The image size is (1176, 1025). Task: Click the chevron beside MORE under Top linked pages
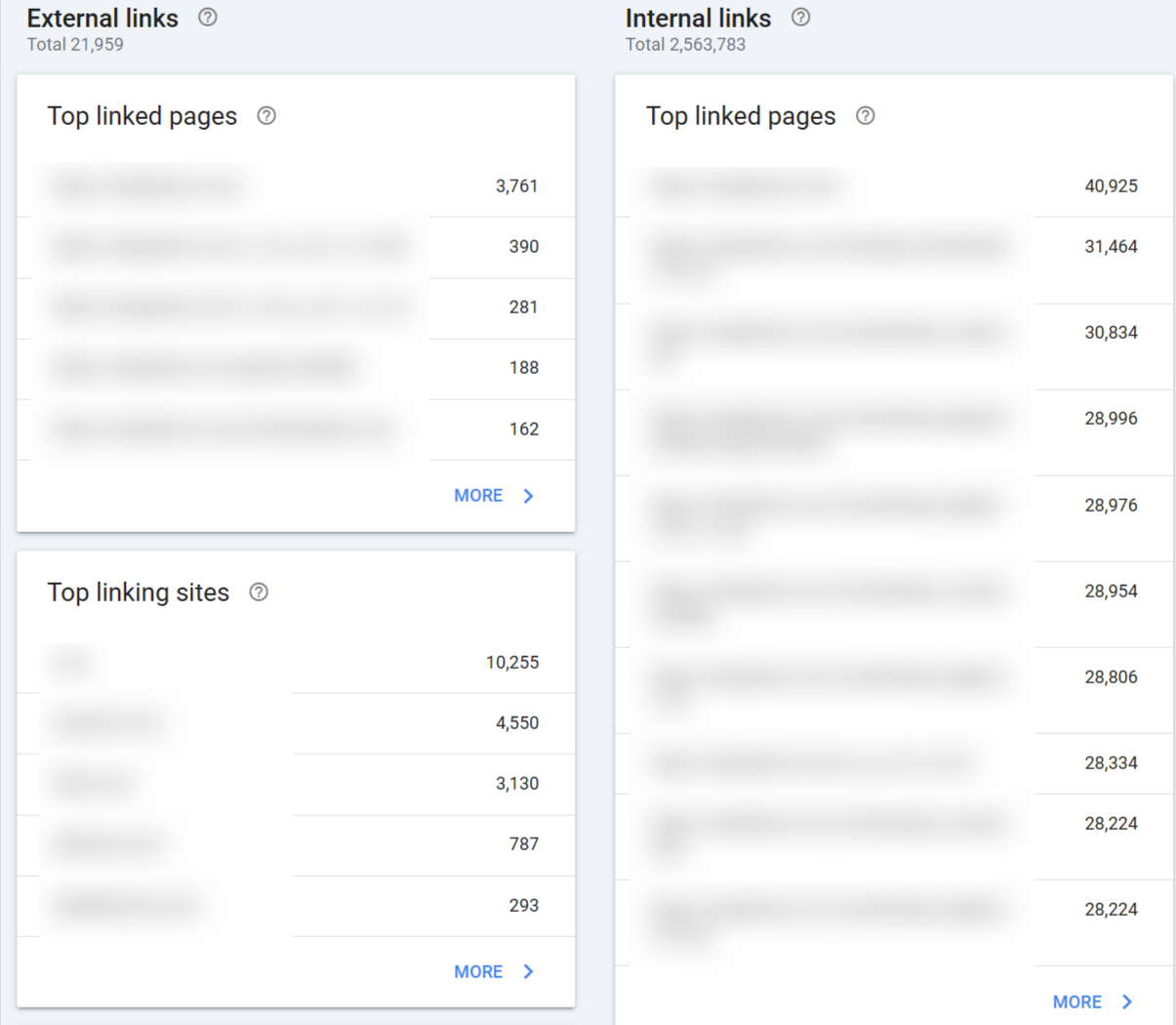point(528,495)
